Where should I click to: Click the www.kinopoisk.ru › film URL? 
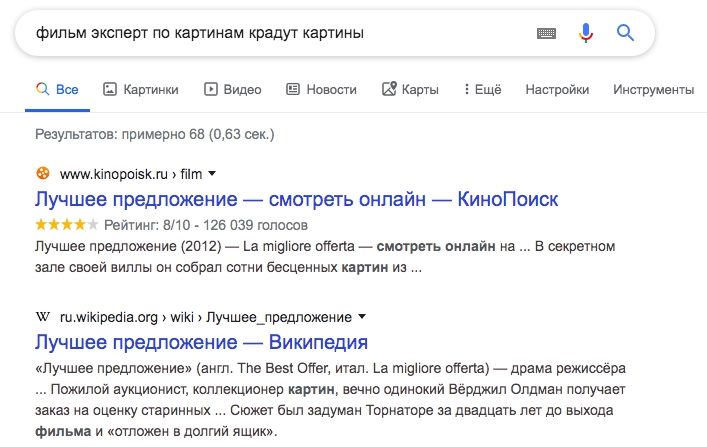[x=131, y=174]
